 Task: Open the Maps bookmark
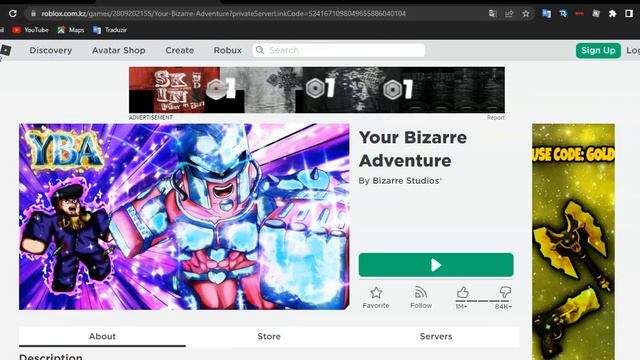coord(71,30)
